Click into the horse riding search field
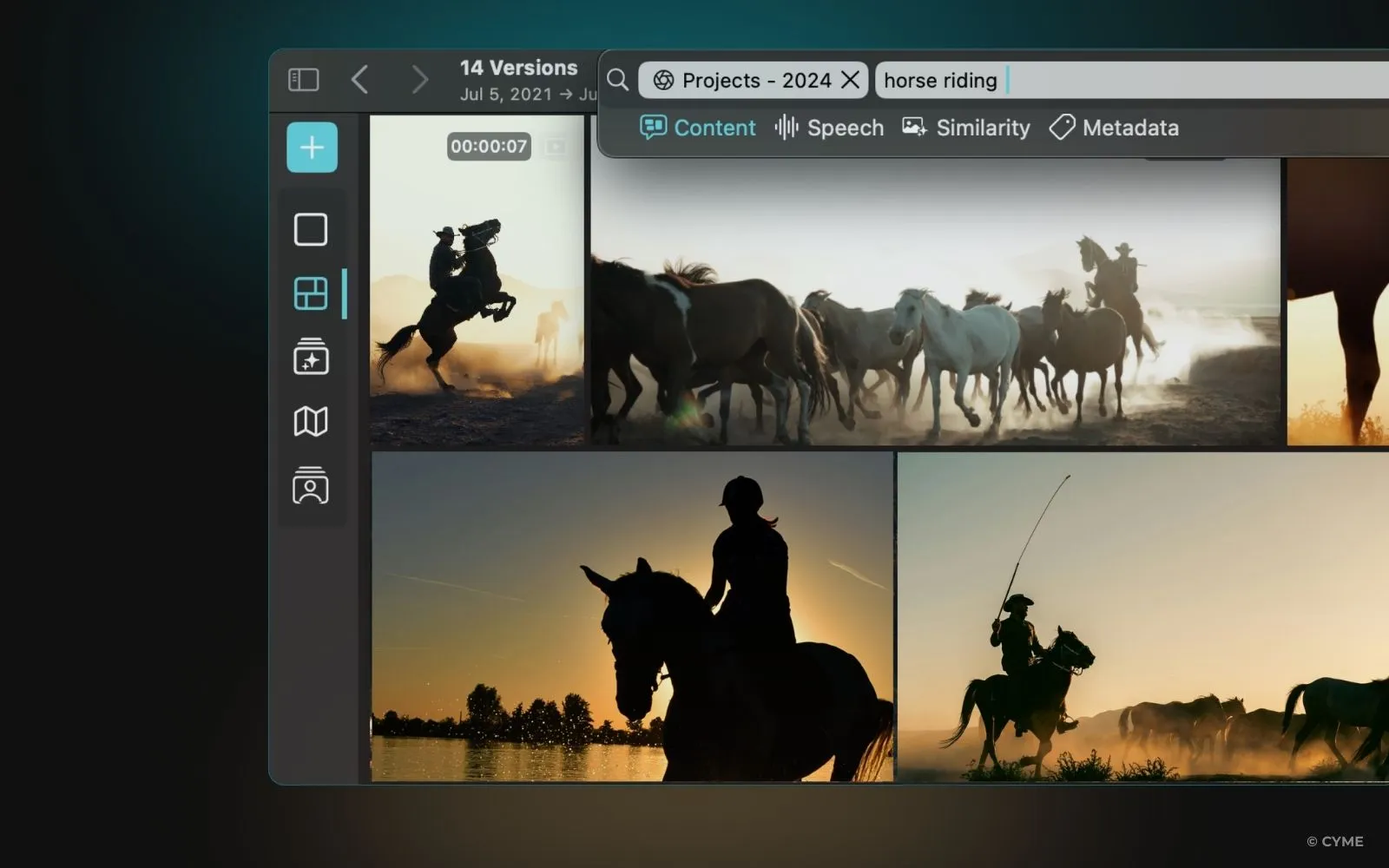Image resolution: width=1389 pixels, height=868 pixels. (x=1132, y=80)
